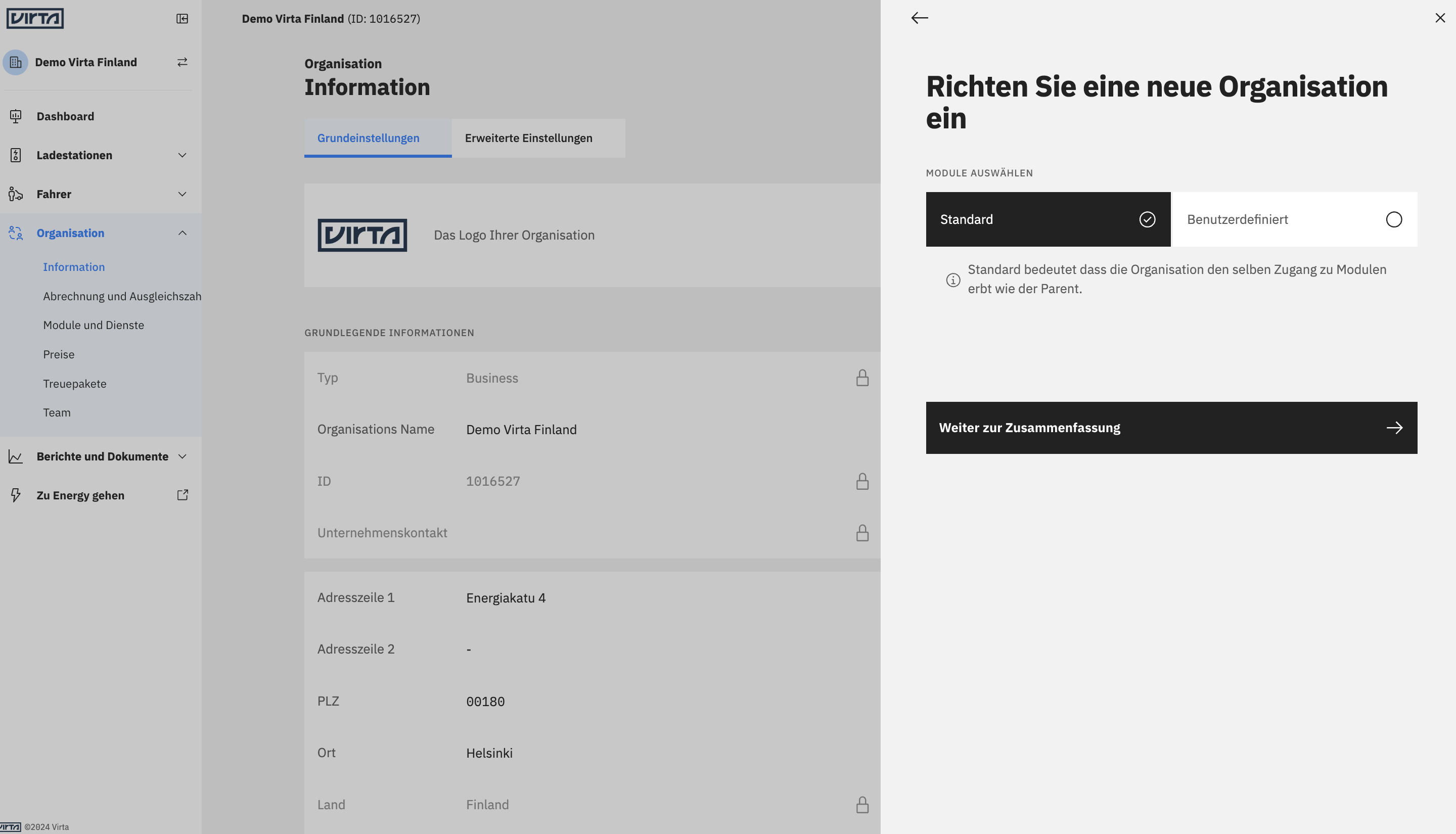This screenshot has height=834, width=1456.
Task: Open the Treuepakete submenu item
Action: pos(74,384)
